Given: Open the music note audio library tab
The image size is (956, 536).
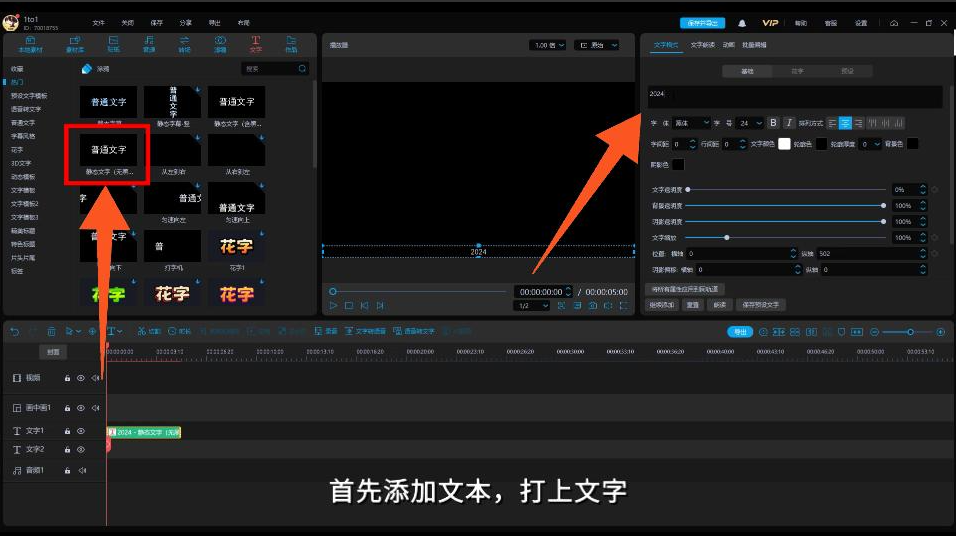Looking at the screenshot, I should [149, 45].
